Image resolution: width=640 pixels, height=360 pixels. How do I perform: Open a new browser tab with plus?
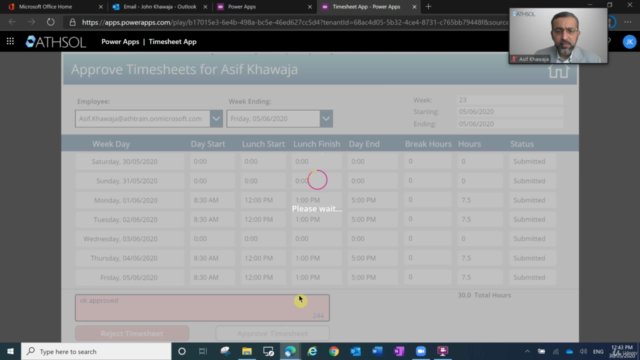click(x=428, y=7)
